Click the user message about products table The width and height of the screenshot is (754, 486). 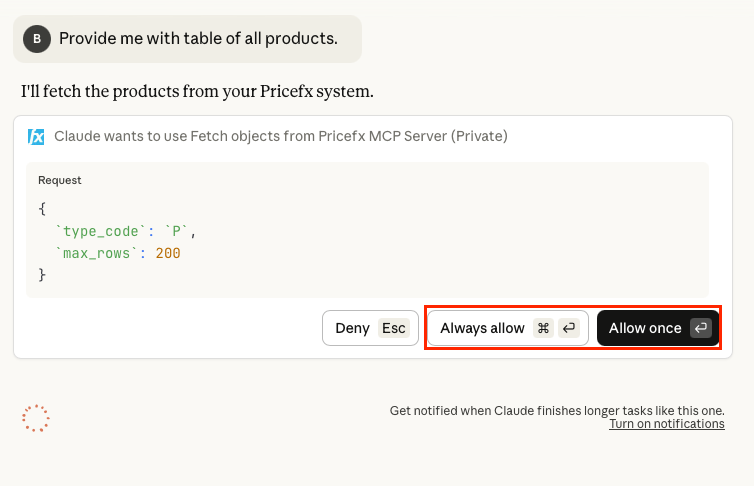tap(198, 39)
